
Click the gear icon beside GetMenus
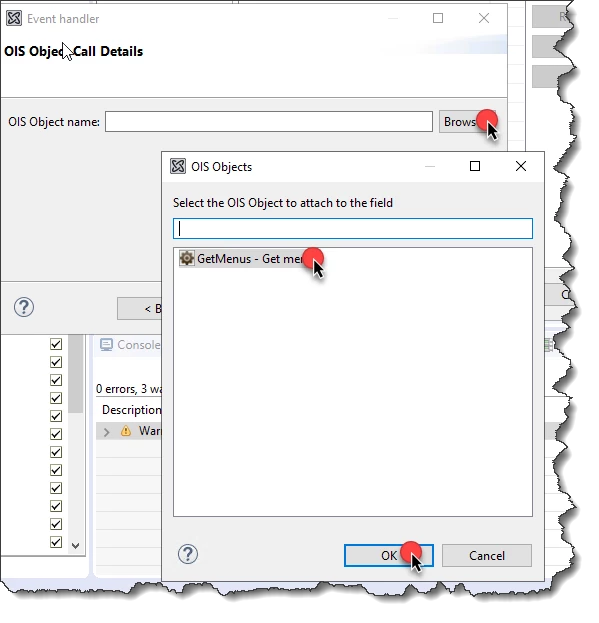point(186,258)
